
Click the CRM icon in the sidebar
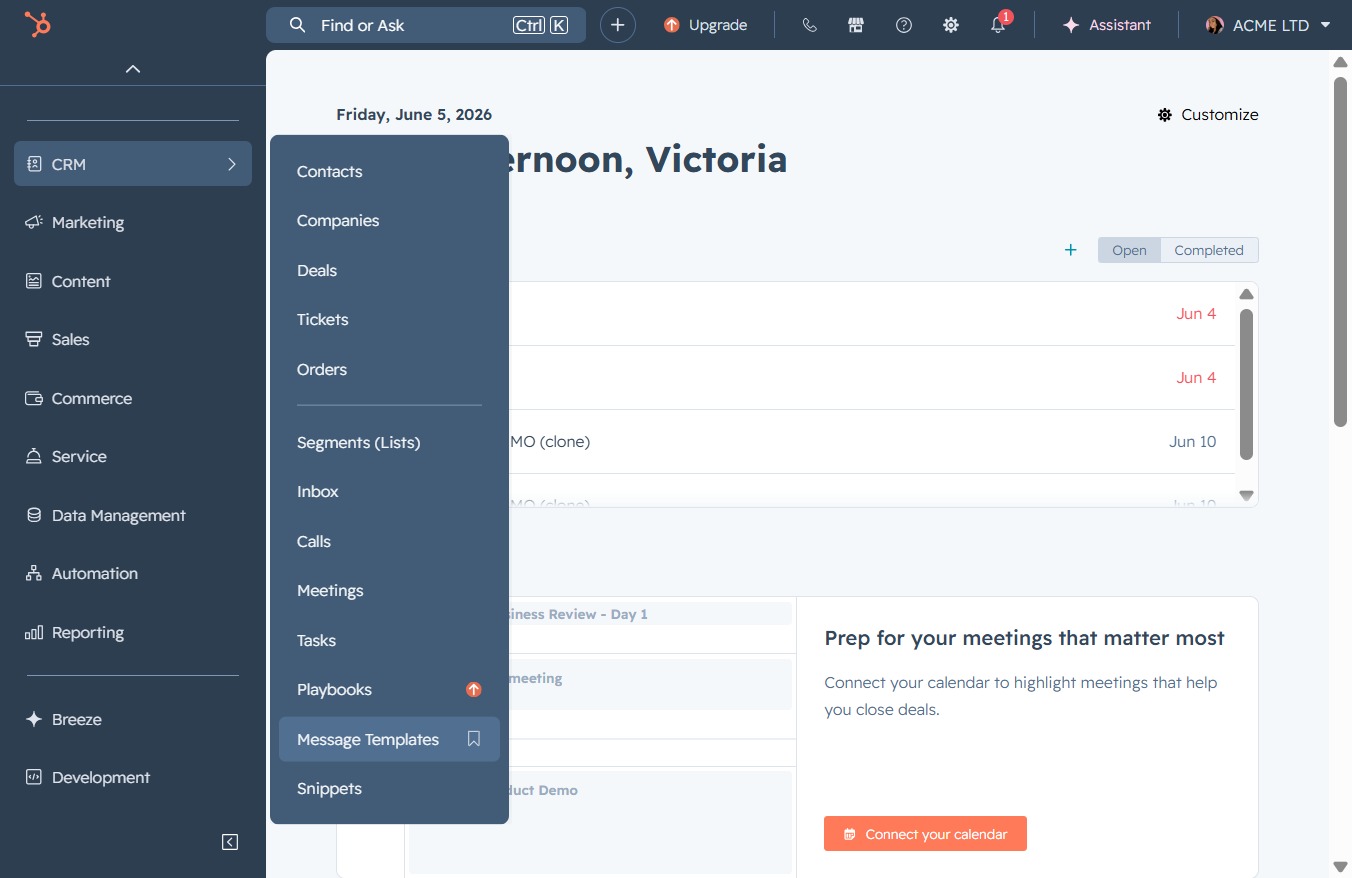(34, 164)
